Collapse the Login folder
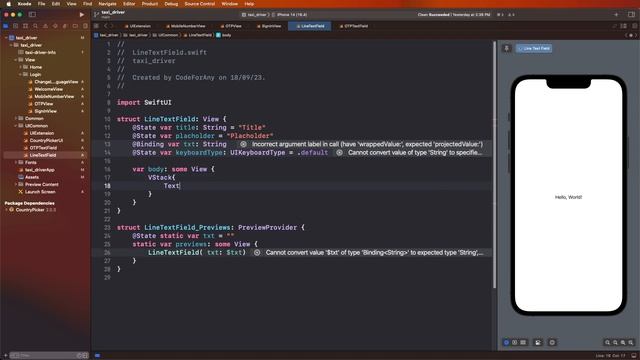Screen dimensions: 640x360 click(20, 74)
